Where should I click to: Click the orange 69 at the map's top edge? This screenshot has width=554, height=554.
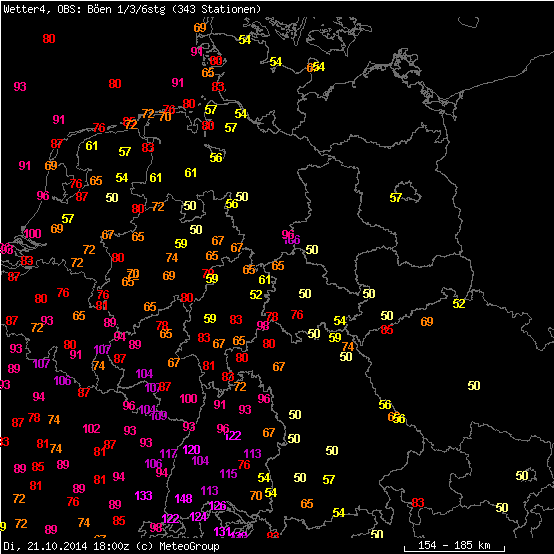point(200,27)
